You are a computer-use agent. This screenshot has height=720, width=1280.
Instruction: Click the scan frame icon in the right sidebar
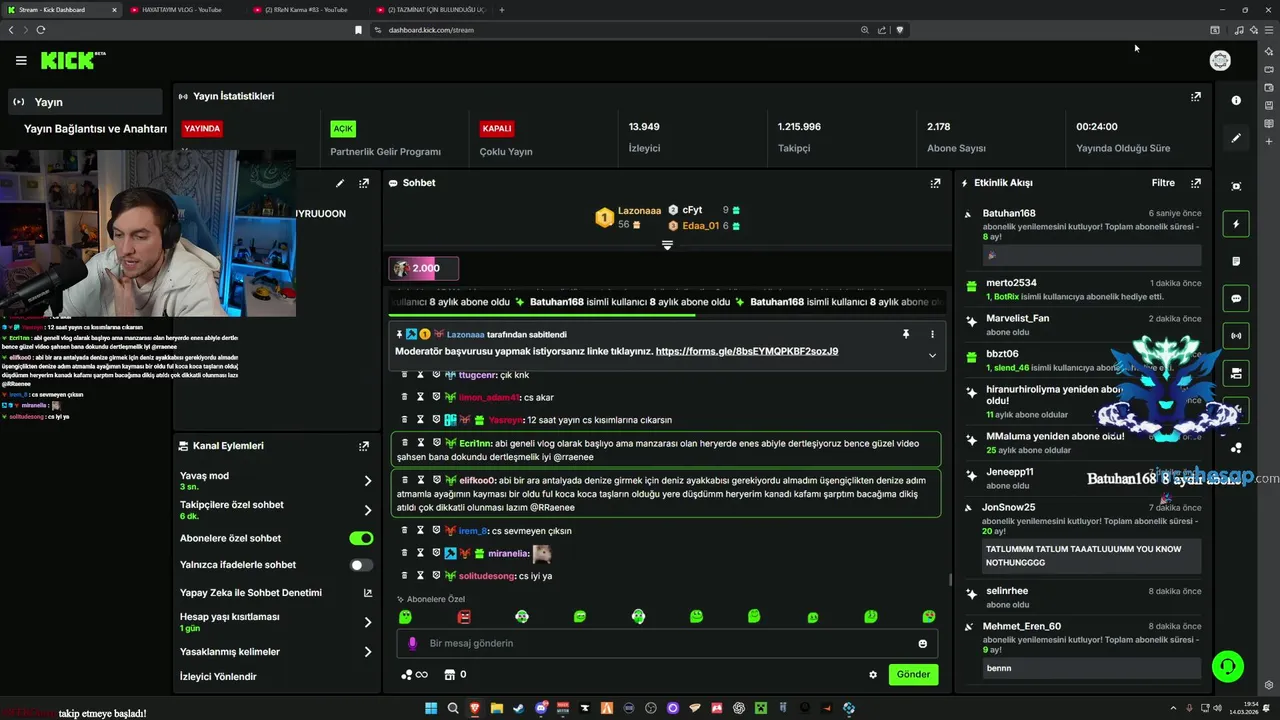tap(1236, 187)
